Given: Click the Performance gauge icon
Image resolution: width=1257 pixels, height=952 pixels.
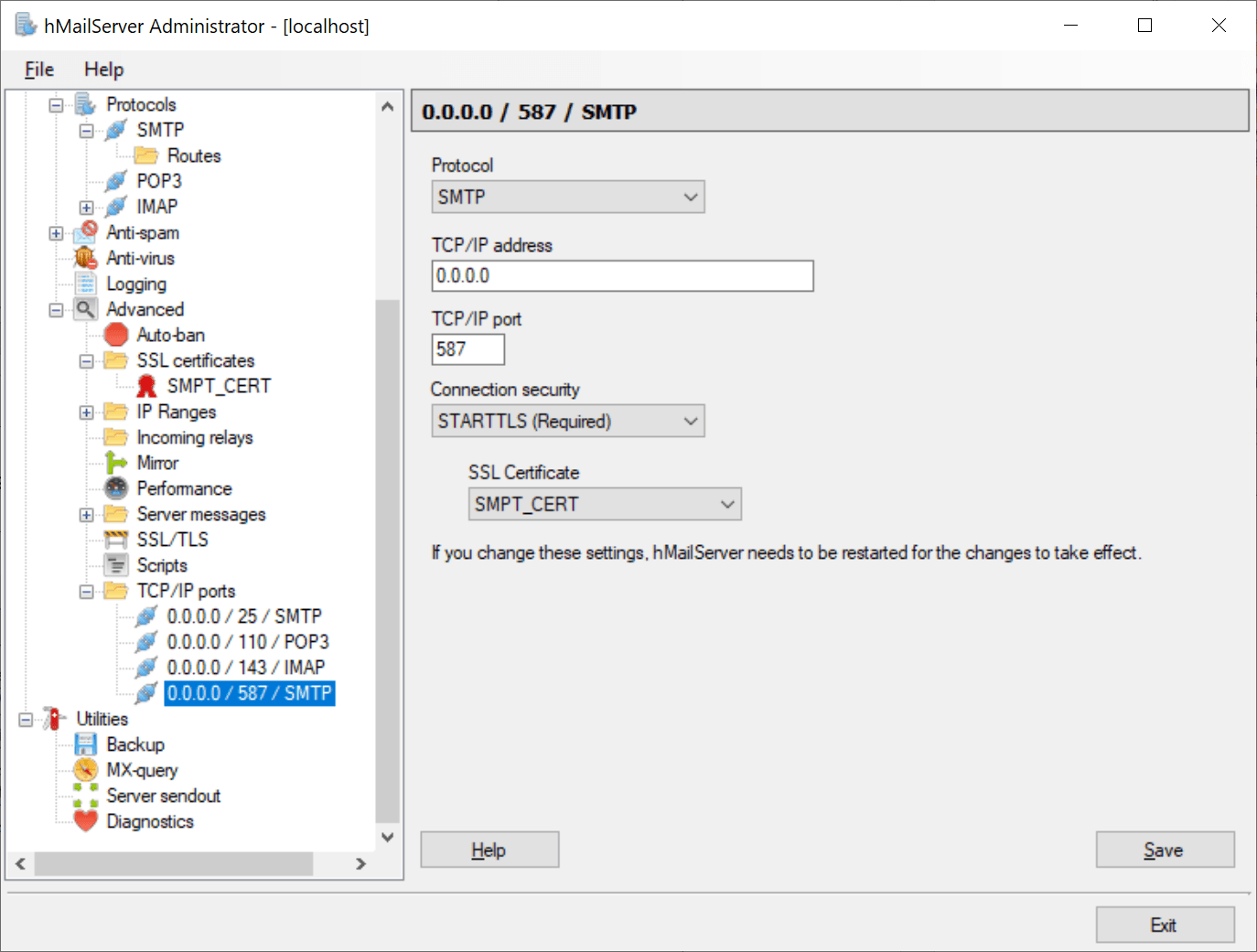Looking at the screenshot, I should click(116, 488).
